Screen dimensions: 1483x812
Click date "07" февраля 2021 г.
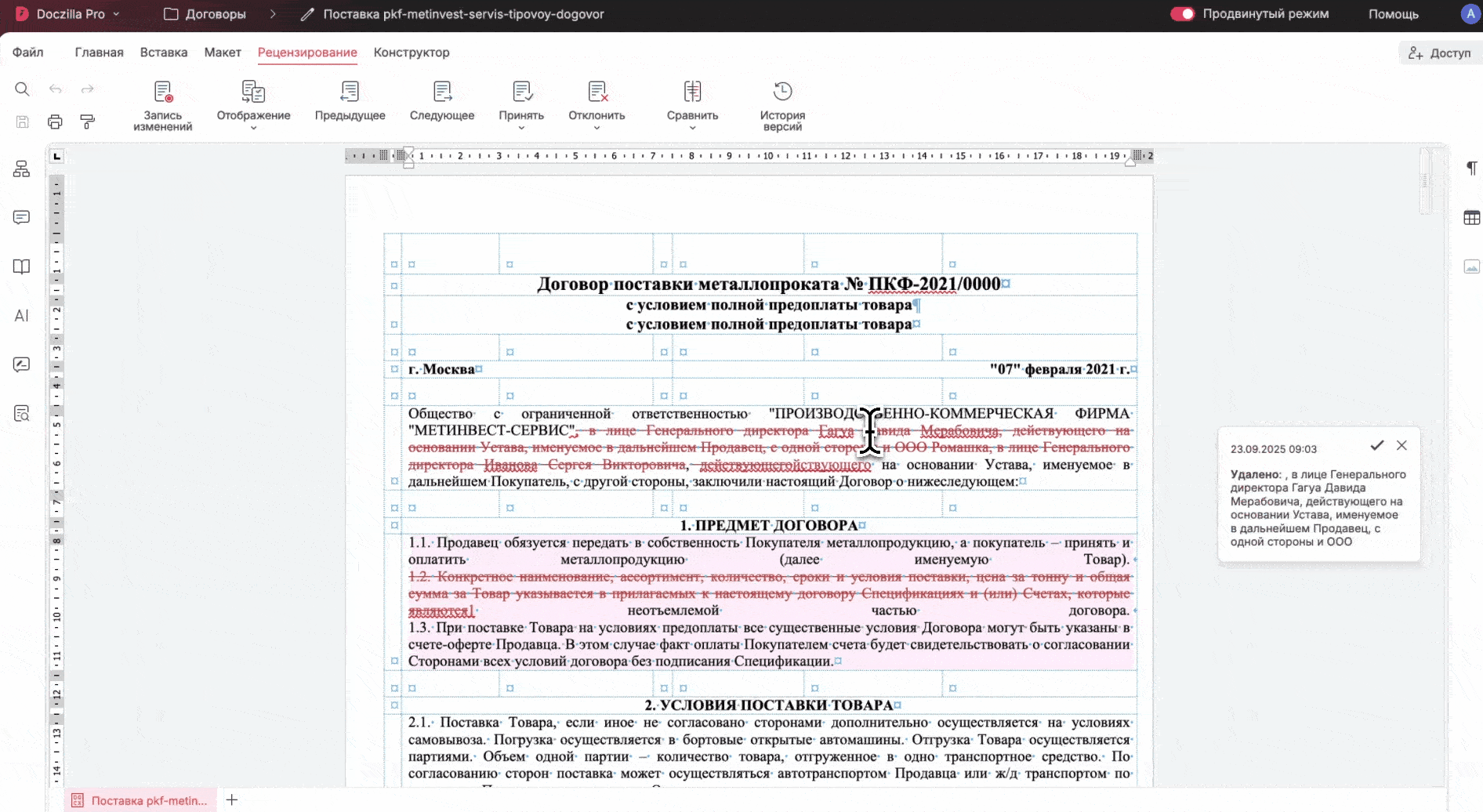[x=1060, y=369]
